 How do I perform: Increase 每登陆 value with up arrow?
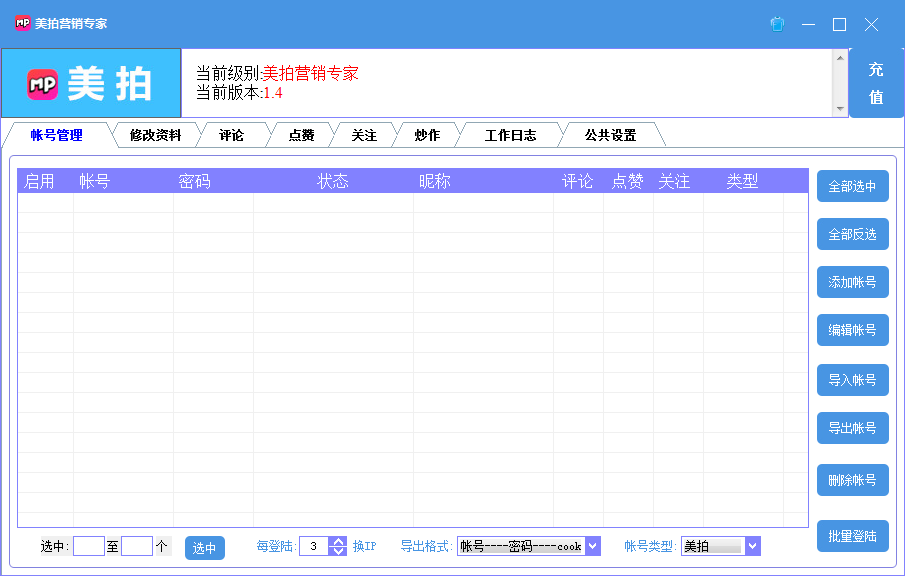(338, 541)
